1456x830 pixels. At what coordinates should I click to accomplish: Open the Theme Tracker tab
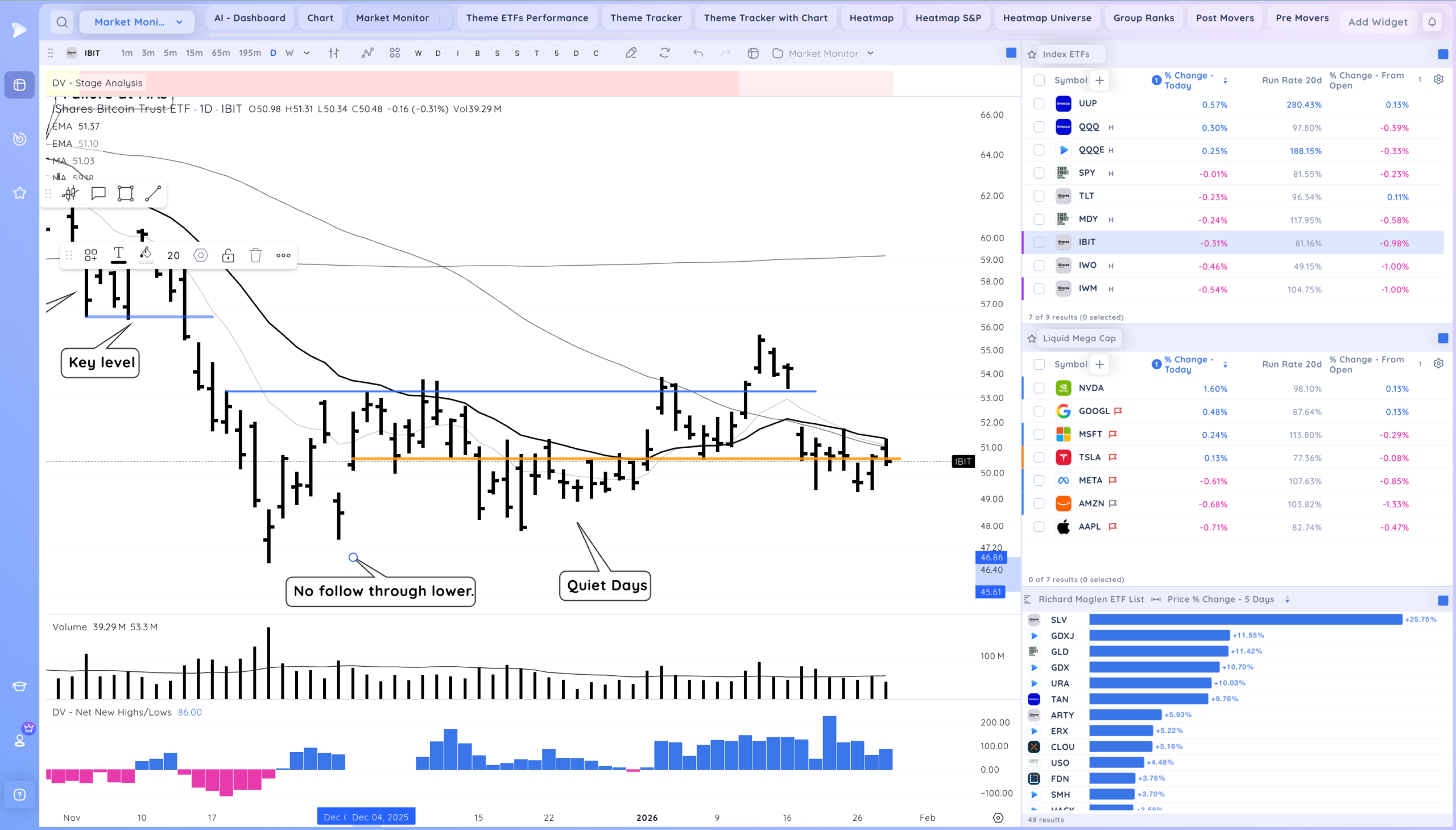(x=645, y=18)
